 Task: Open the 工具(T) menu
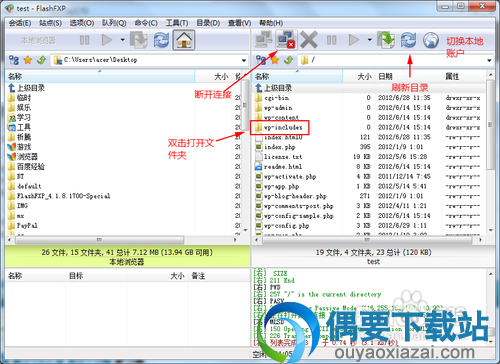click(177, 23)
